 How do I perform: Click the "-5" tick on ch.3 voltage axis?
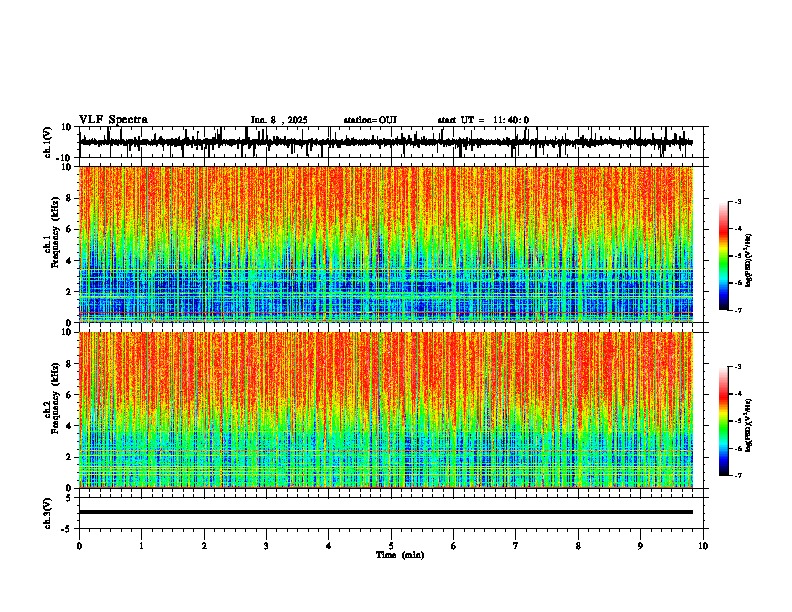[68, 529]
